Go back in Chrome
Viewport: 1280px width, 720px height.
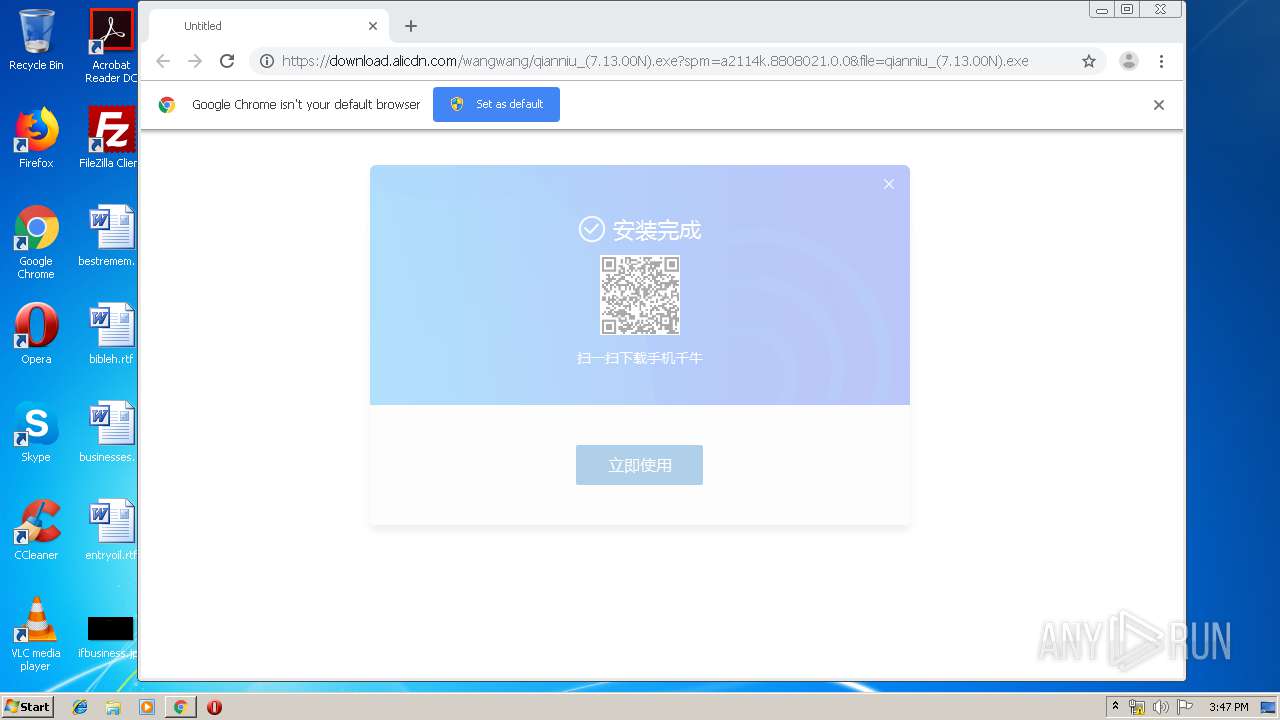pos(163,61)
